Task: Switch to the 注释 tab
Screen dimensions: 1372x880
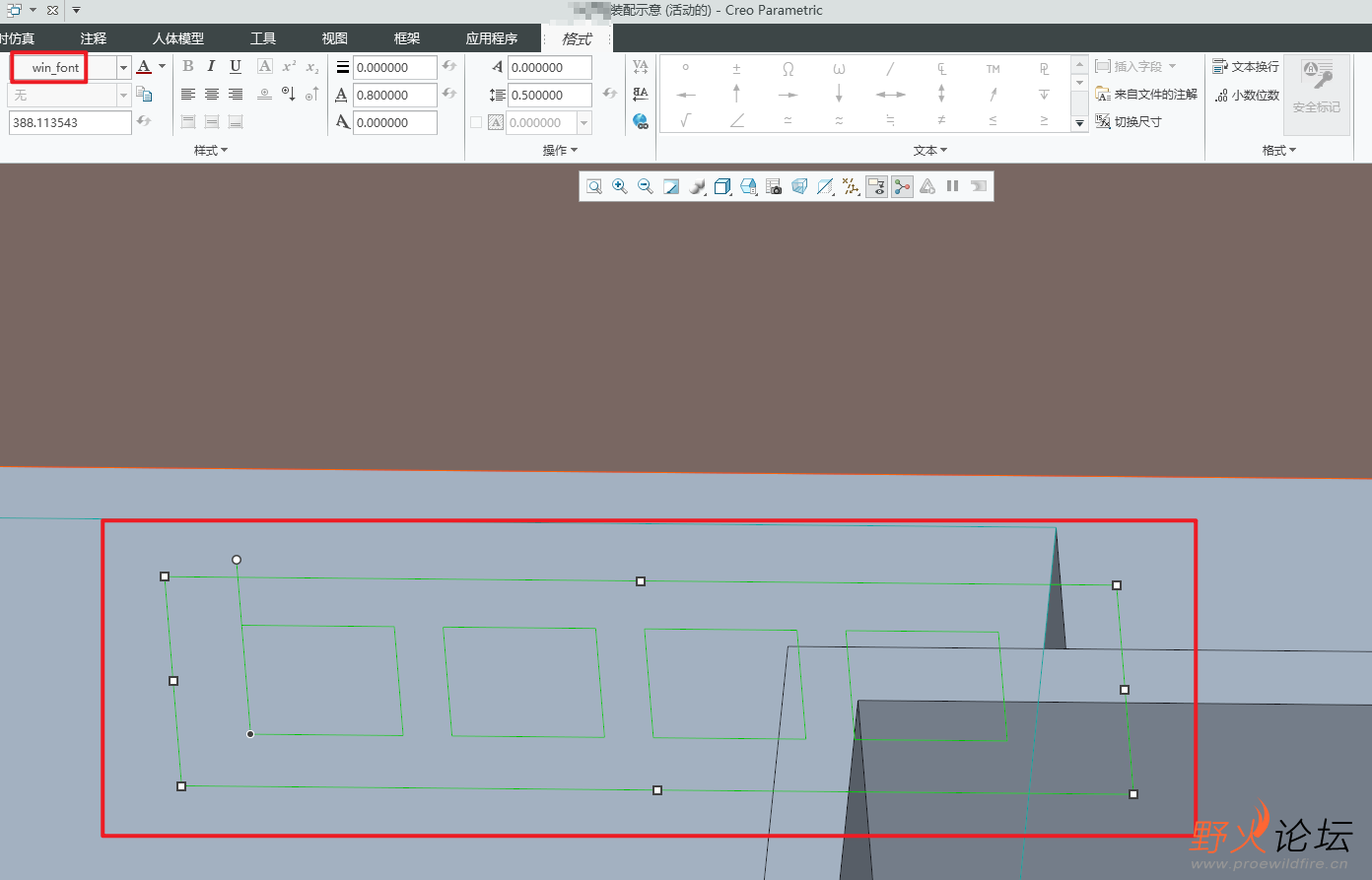Action: point(94,38)
